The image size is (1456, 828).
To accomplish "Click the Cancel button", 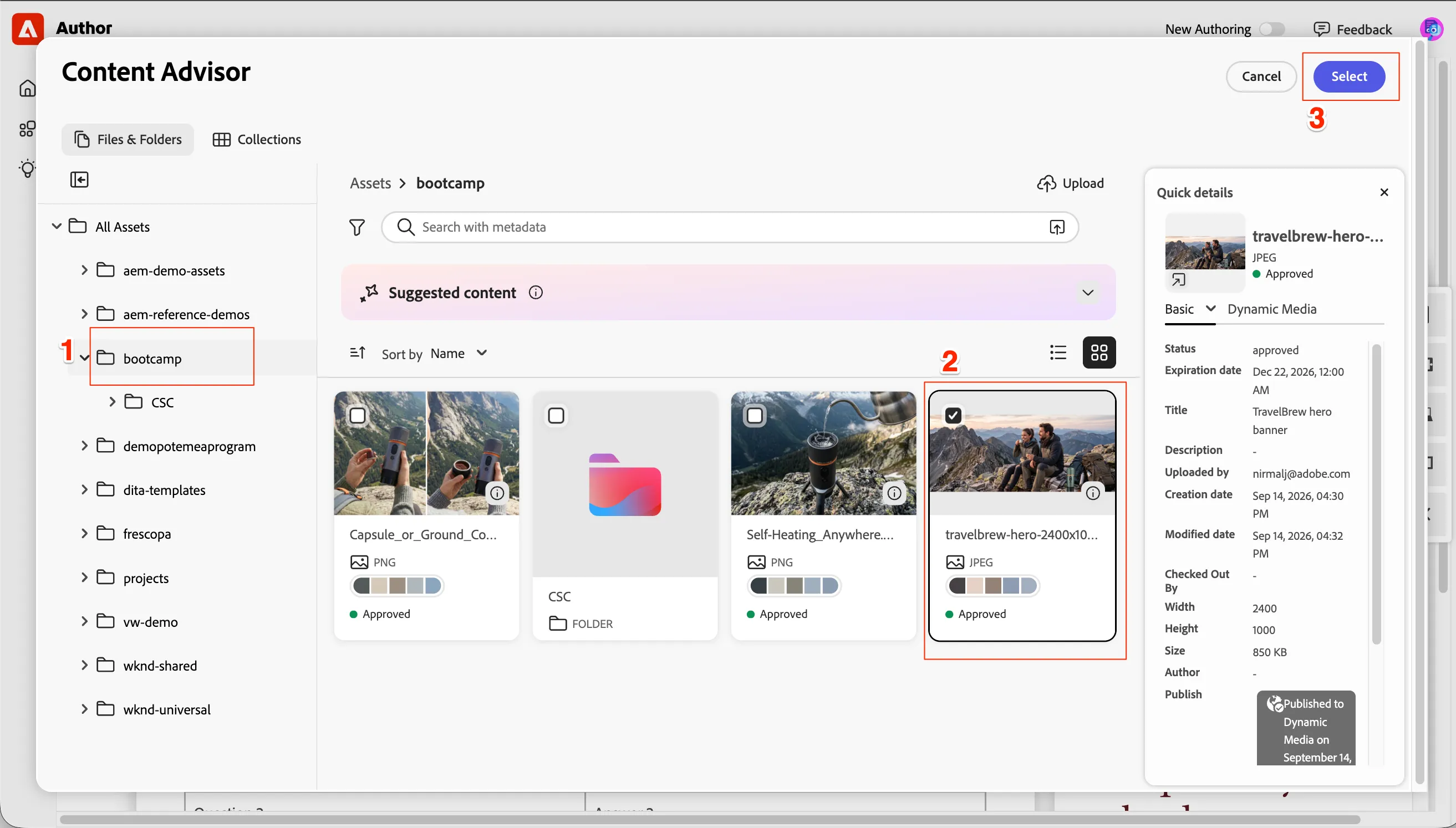I will click(x=1261, y=76).
